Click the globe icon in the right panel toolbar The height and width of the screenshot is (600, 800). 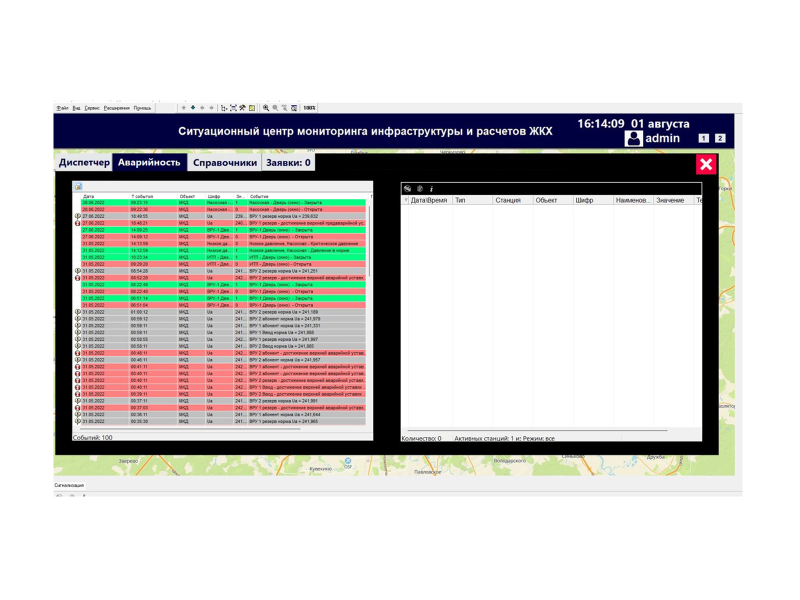[407, 189]
